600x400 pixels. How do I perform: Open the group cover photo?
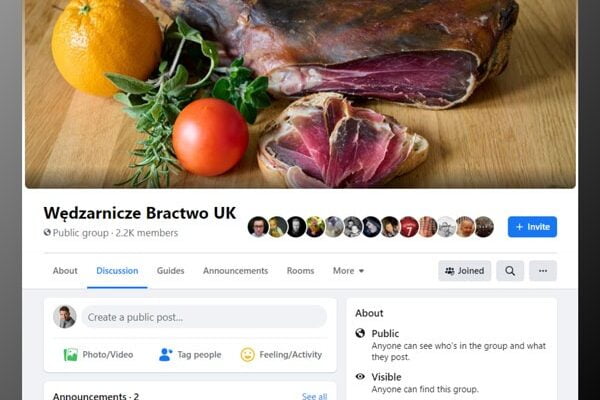click(x=300, y=95)
